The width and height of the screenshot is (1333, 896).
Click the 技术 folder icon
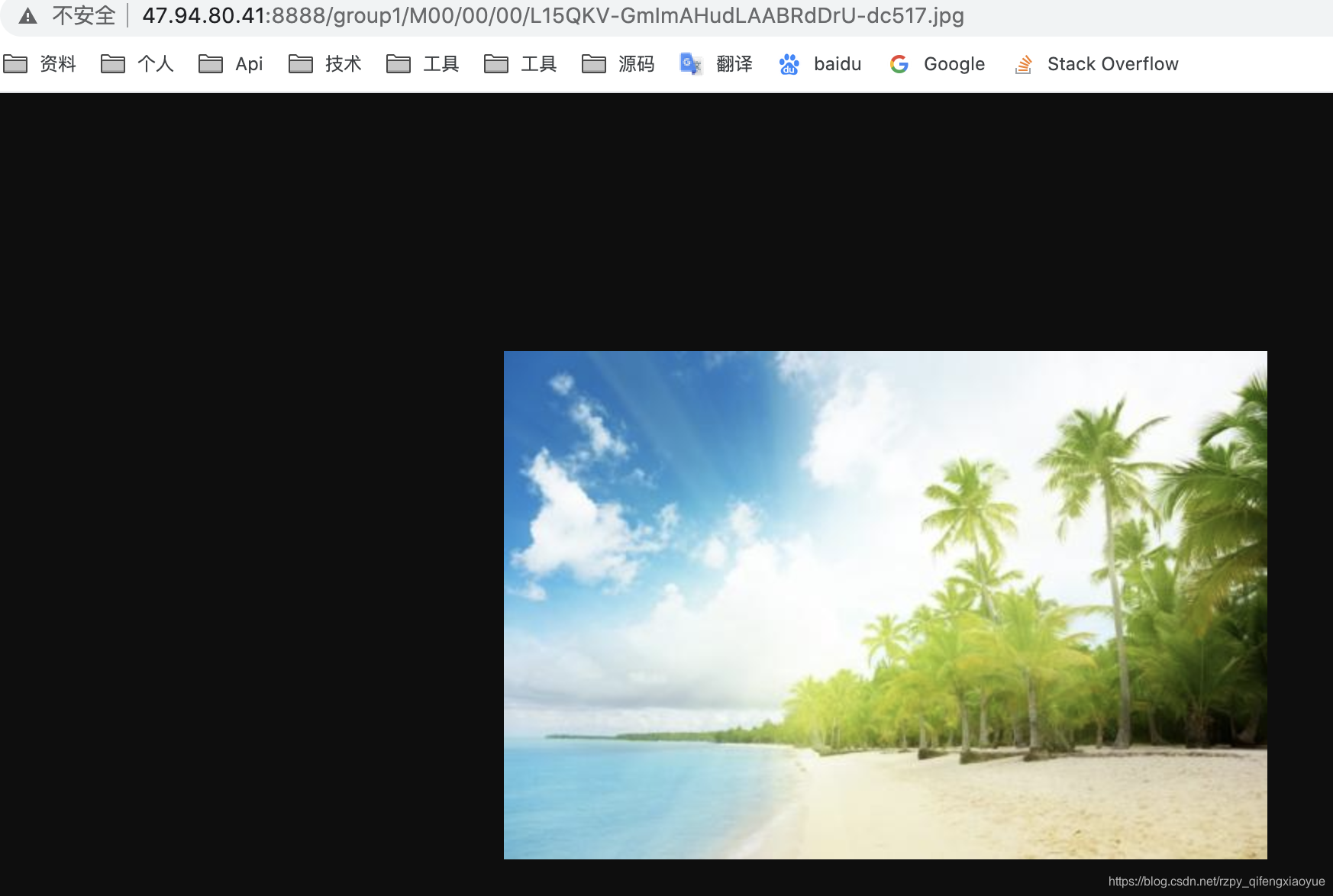click(x=300, y=64)
